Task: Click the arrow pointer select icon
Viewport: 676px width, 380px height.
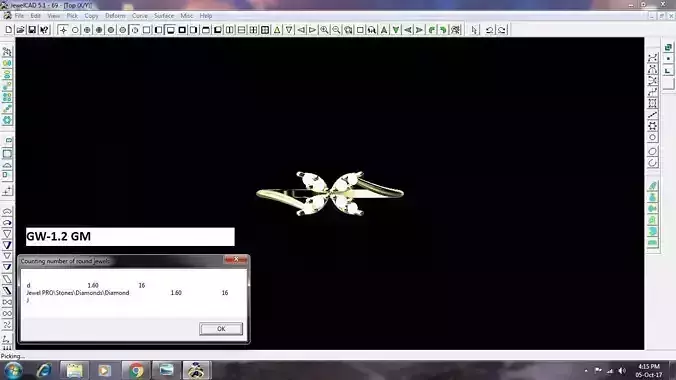Action: point(475,30)
